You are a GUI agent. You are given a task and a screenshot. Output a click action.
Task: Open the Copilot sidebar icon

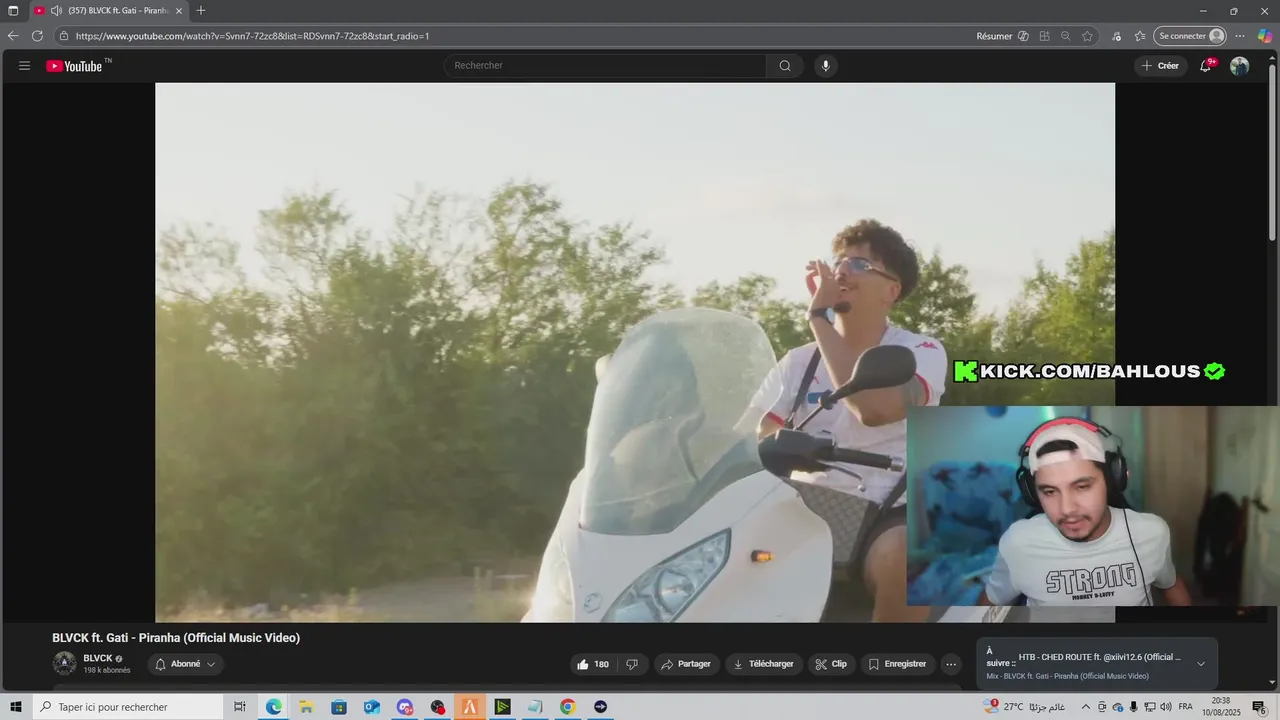click(1264, 36)
